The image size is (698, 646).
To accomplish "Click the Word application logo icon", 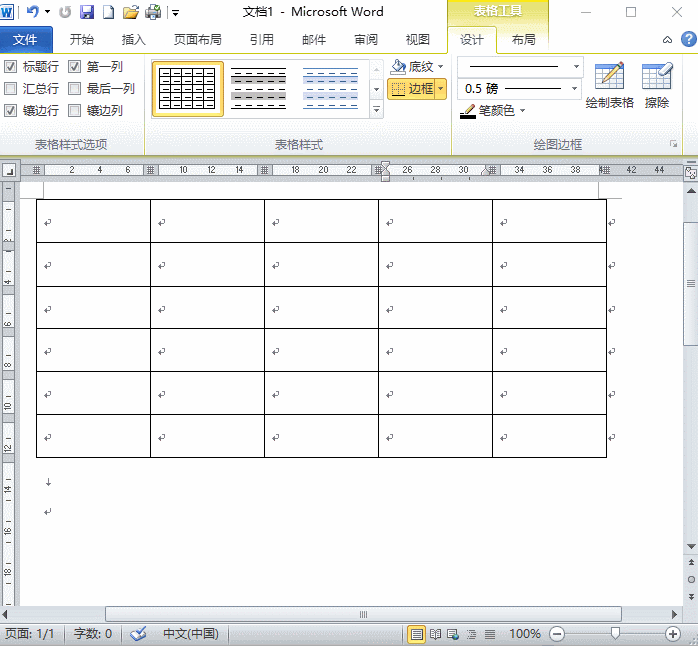I will click(x=7, y=12).
